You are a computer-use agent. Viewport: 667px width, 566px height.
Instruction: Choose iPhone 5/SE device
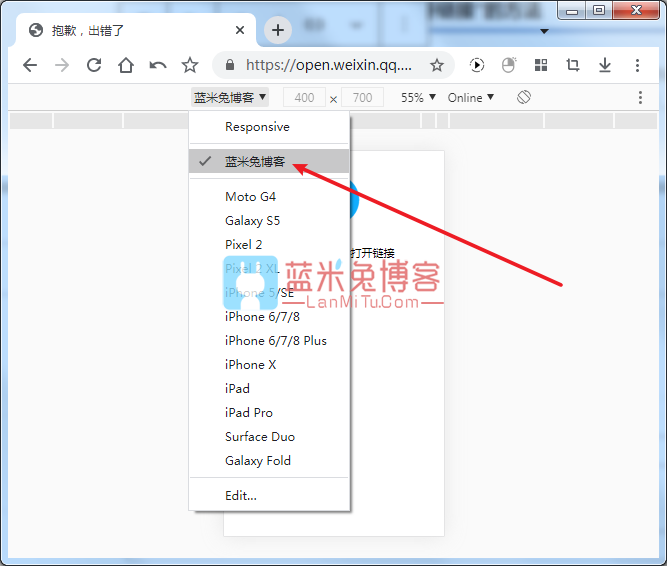(x=269, y=293)
